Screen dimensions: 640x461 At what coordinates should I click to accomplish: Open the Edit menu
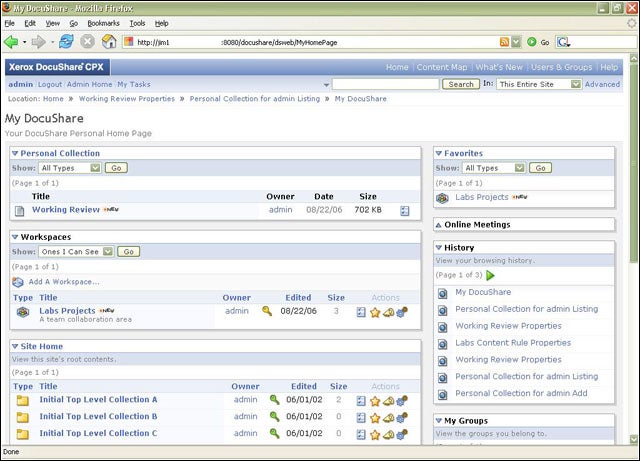[30, 23]
